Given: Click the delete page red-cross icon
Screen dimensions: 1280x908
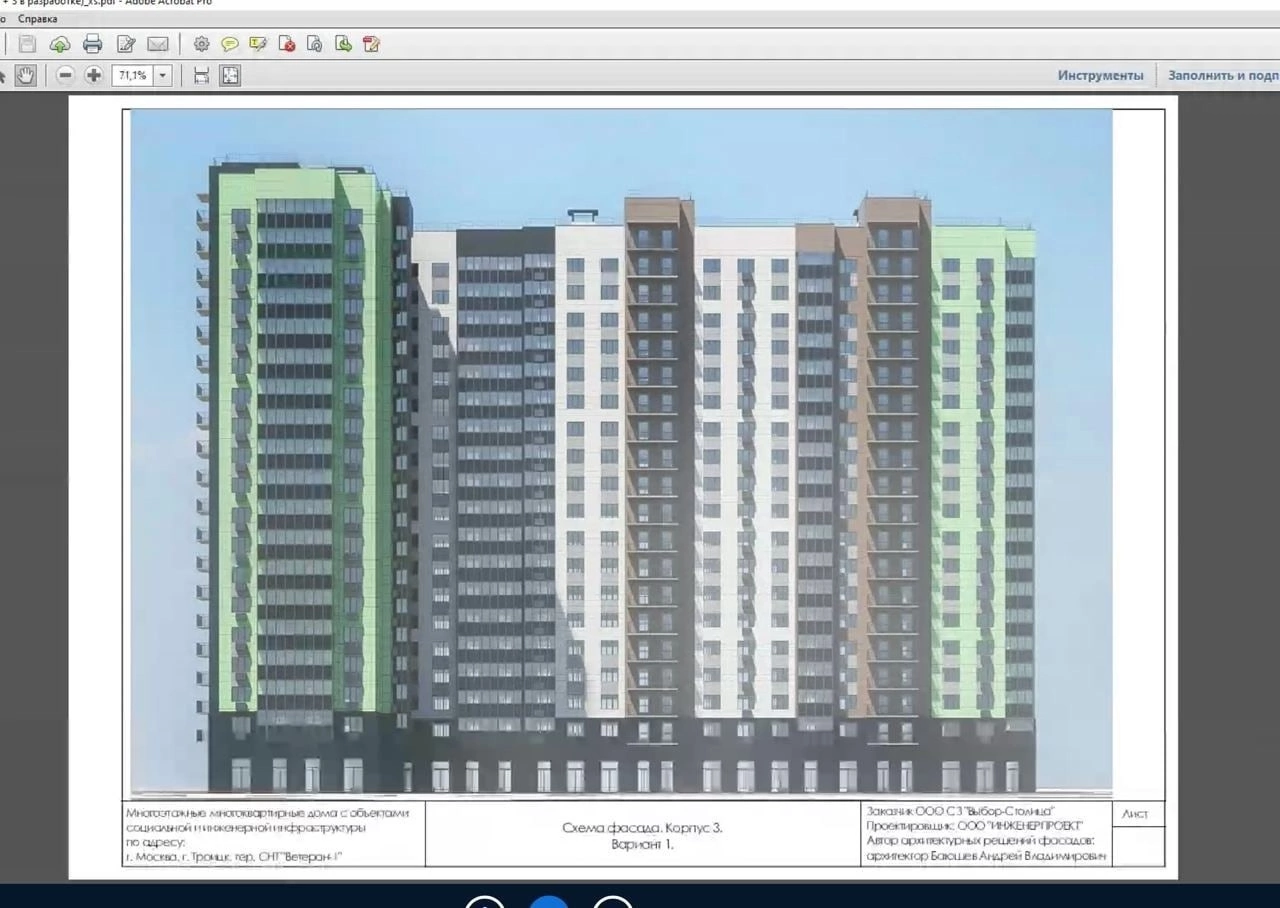Looking at the screenshot, I should [287, 44].
